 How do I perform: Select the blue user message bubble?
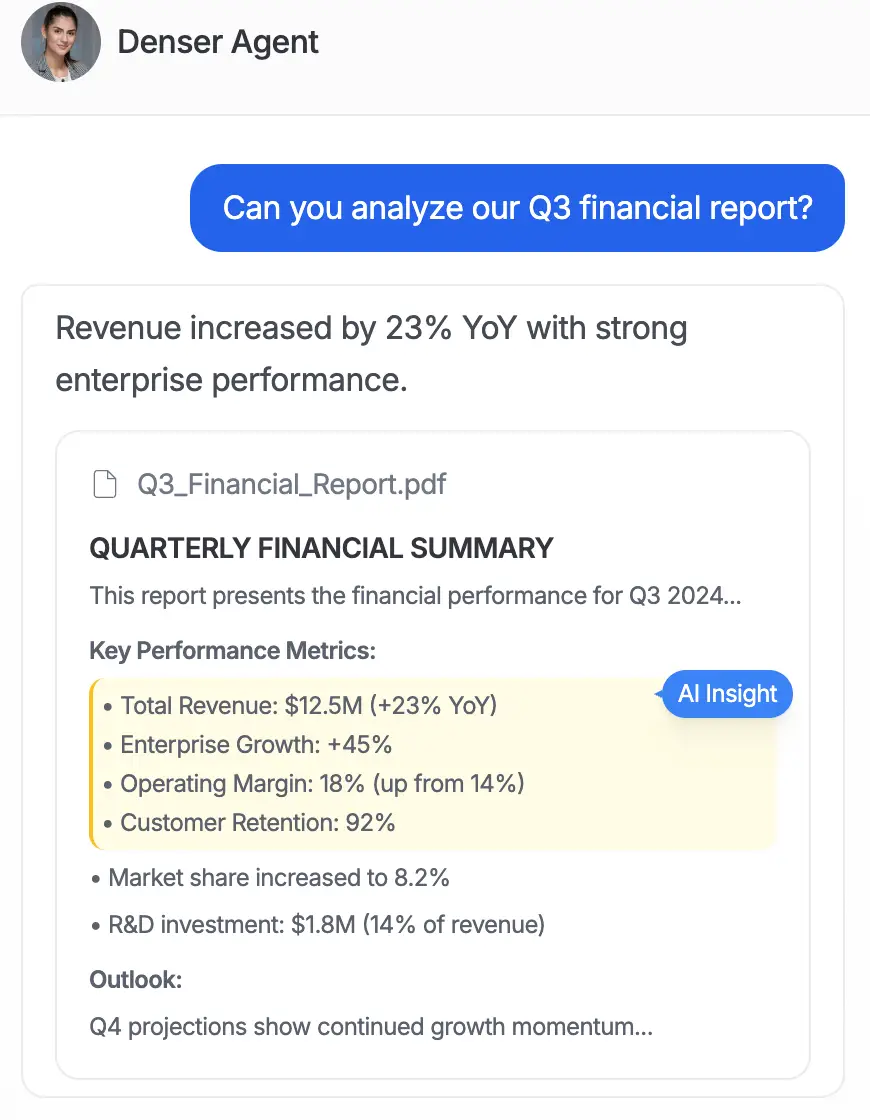pyautogui.click(x=516, y=207)
